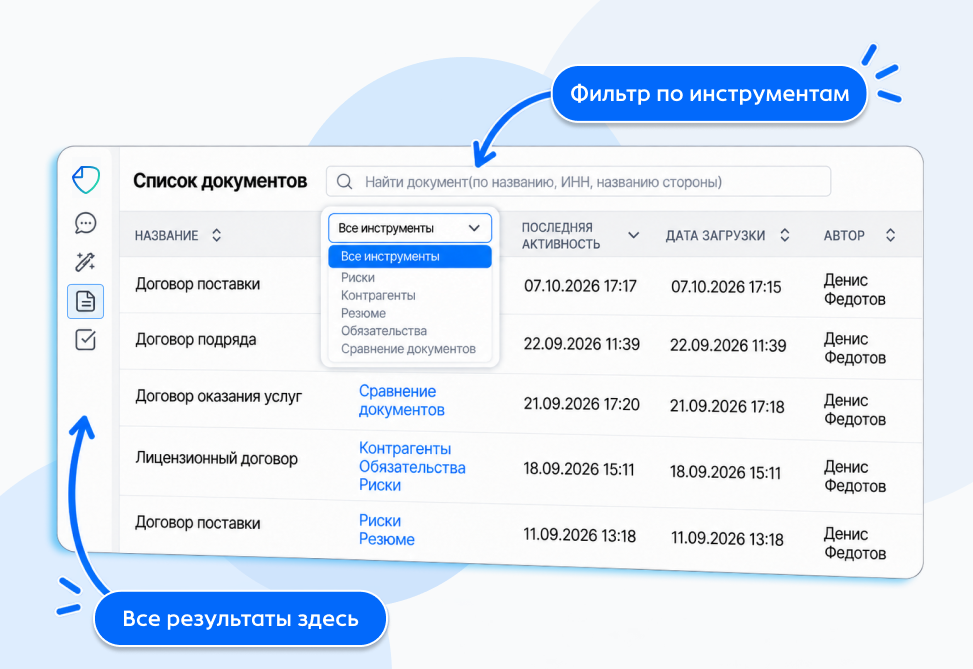
Task: Click the magnifier icon in search box
Action: coord(344,182)
